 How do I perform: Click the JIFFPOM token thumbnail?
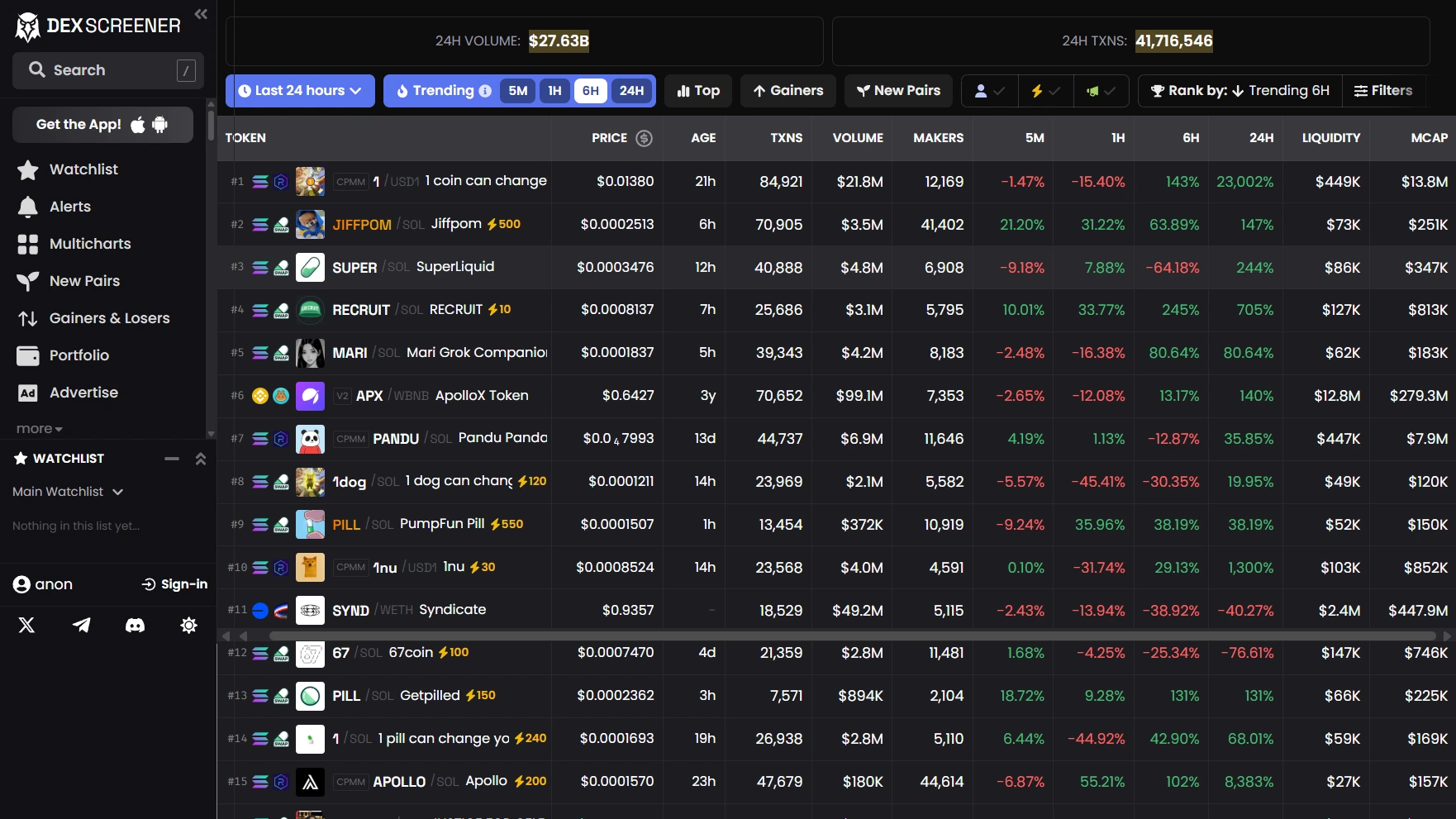pyautogui.click(x=310, y=224)
